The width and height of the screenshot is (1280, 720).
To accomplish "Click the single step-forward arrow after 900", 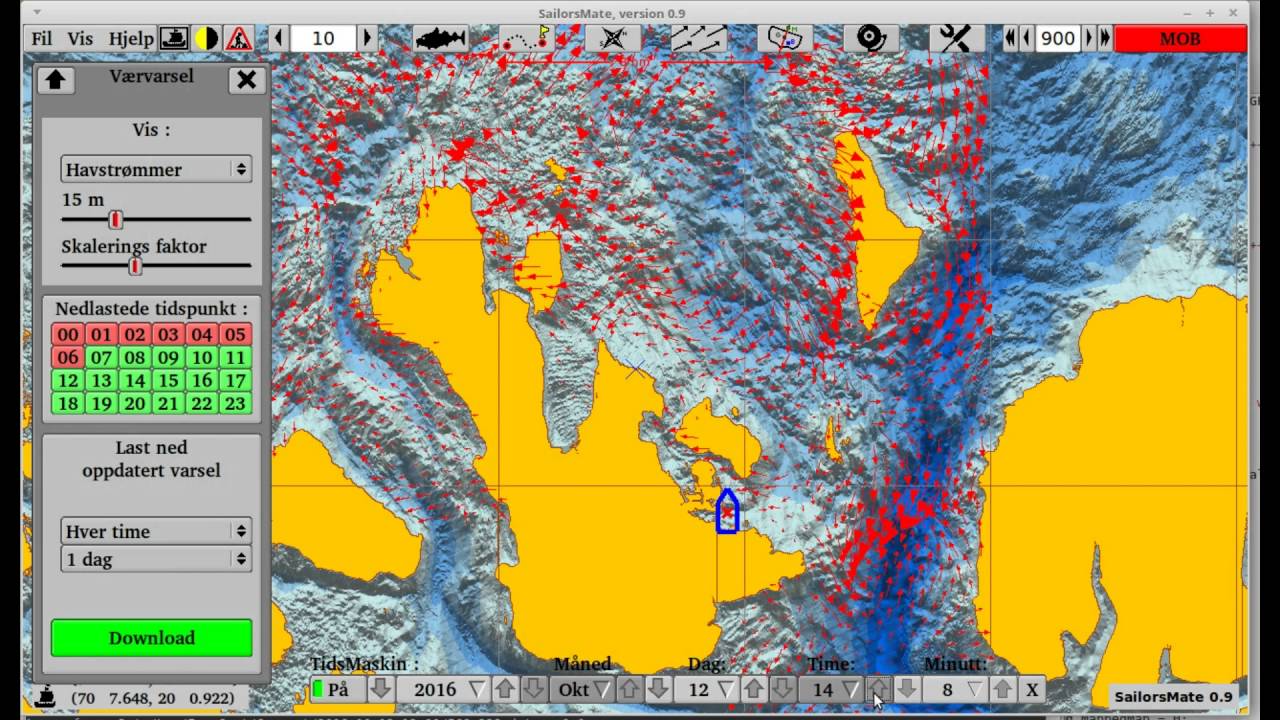I will 1090,39.
